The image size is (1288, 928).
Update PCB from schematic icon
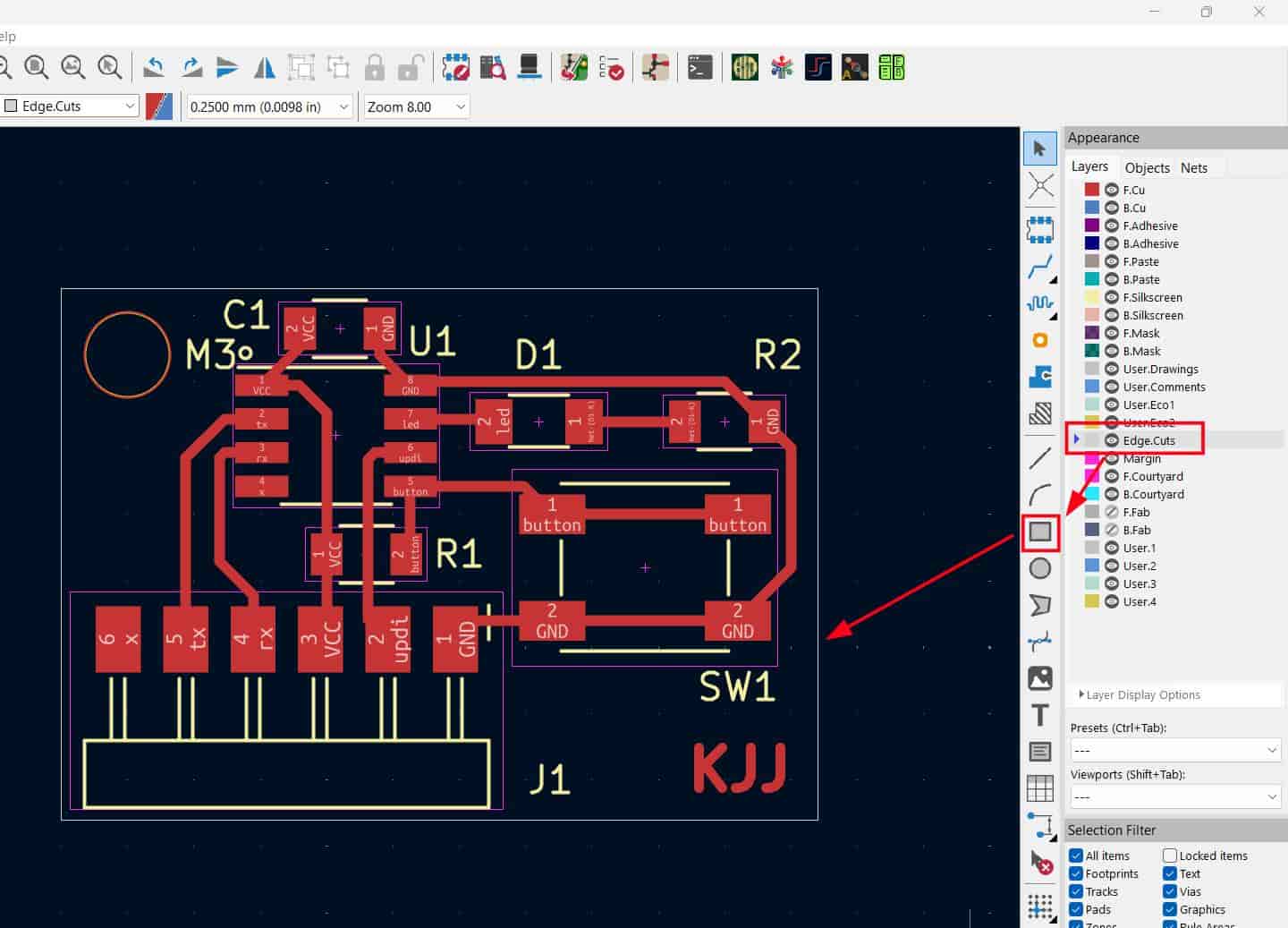tap(573, 68)
